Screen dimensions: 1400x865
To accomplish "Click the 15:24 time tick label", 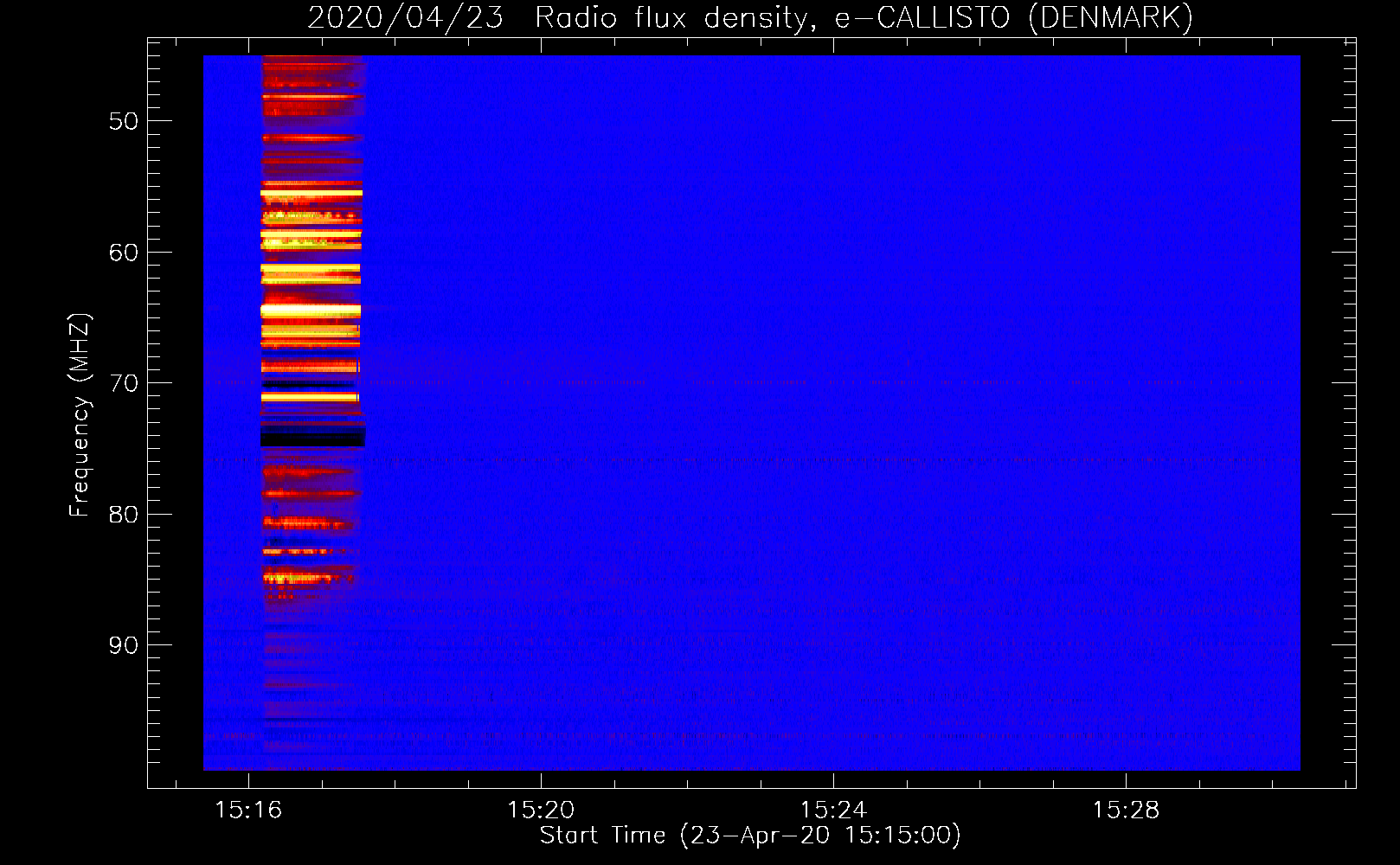I will point(833,811).
